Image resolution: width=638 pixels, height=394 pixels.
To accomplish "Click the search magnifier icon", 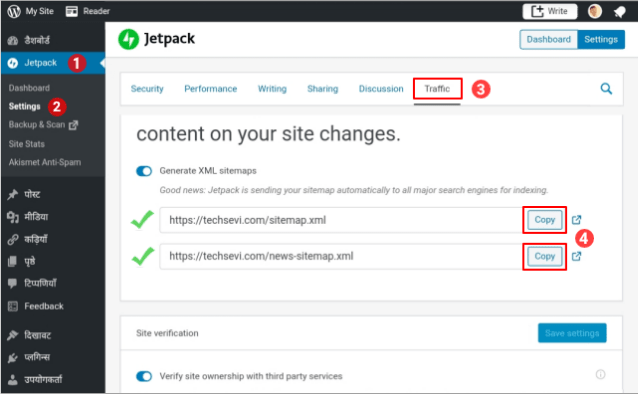I will pyautogui.click(x=606, y=89).
